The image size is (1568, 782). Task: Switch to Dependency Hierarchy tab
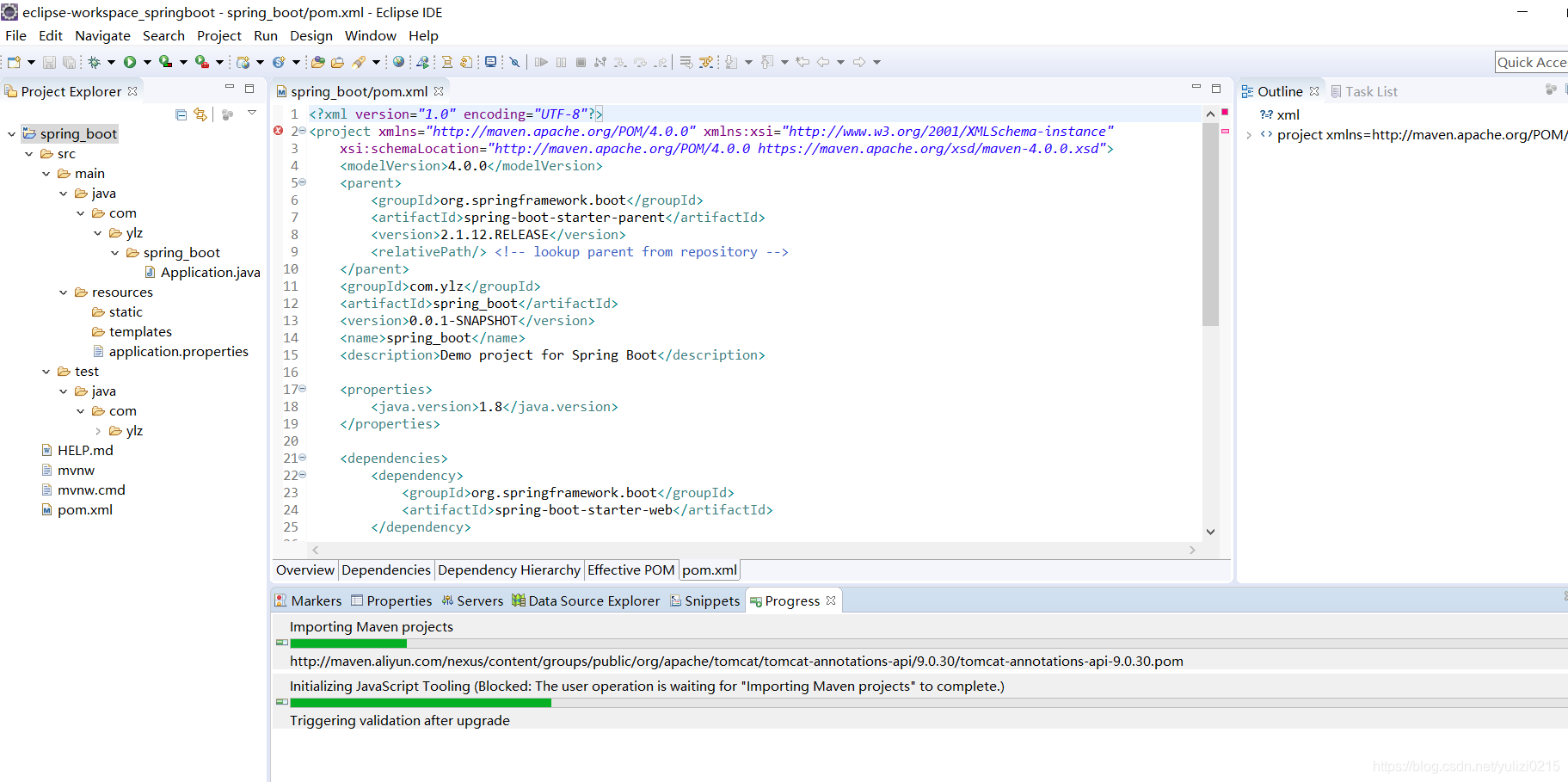[509, 570]
